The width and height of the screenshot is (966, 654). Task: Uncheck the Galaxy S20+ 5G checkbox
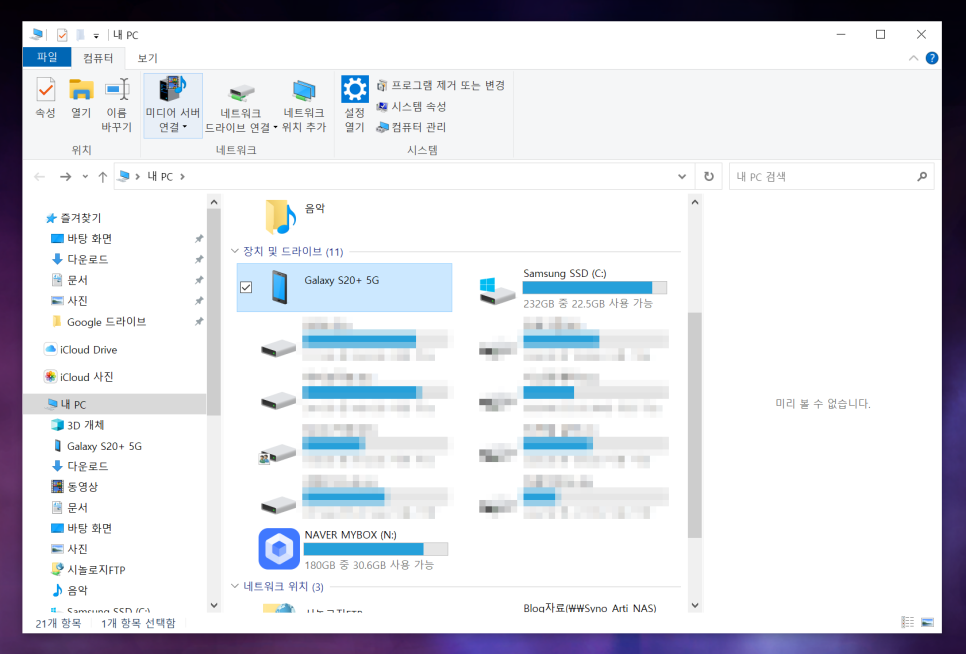[x=246, y=287]
